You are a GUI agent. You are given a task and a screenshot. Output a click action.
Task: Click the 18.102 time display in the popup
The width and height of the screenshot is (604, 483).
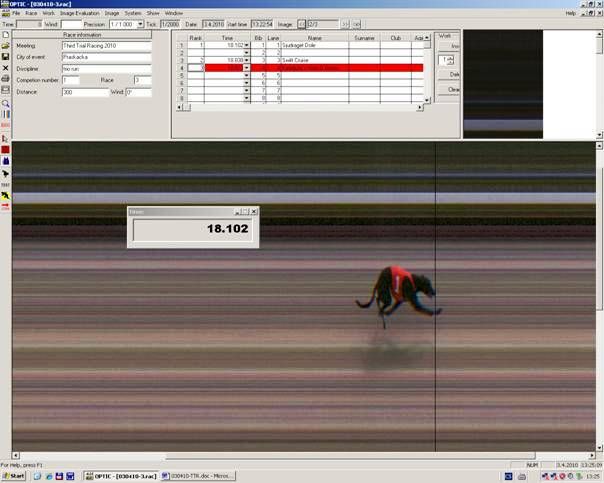tap(193, 229)
